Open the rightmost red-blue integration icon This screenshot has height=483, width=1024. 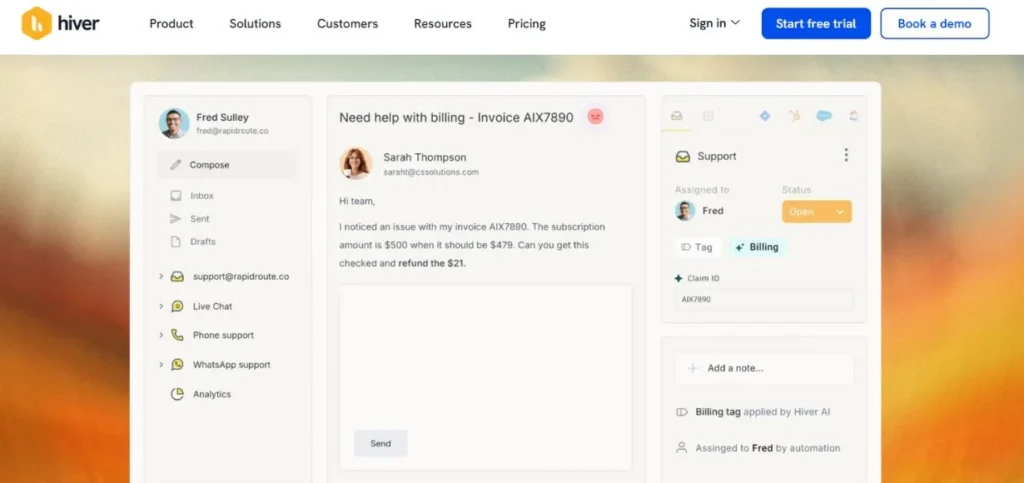pos(853,116)
